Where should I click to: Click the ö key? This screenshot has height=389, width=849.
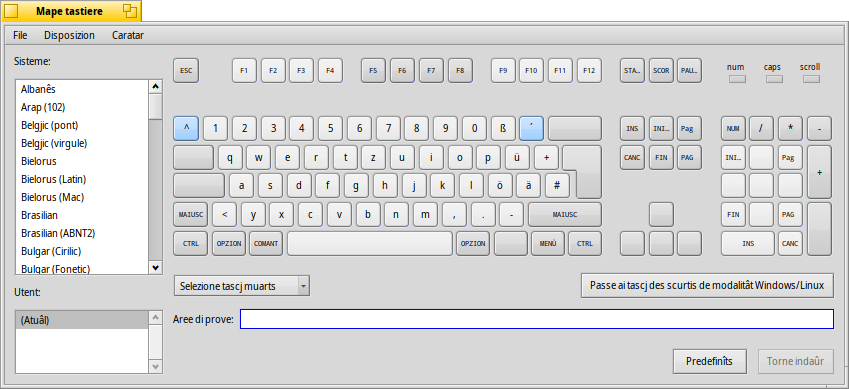tap(500, 186)
